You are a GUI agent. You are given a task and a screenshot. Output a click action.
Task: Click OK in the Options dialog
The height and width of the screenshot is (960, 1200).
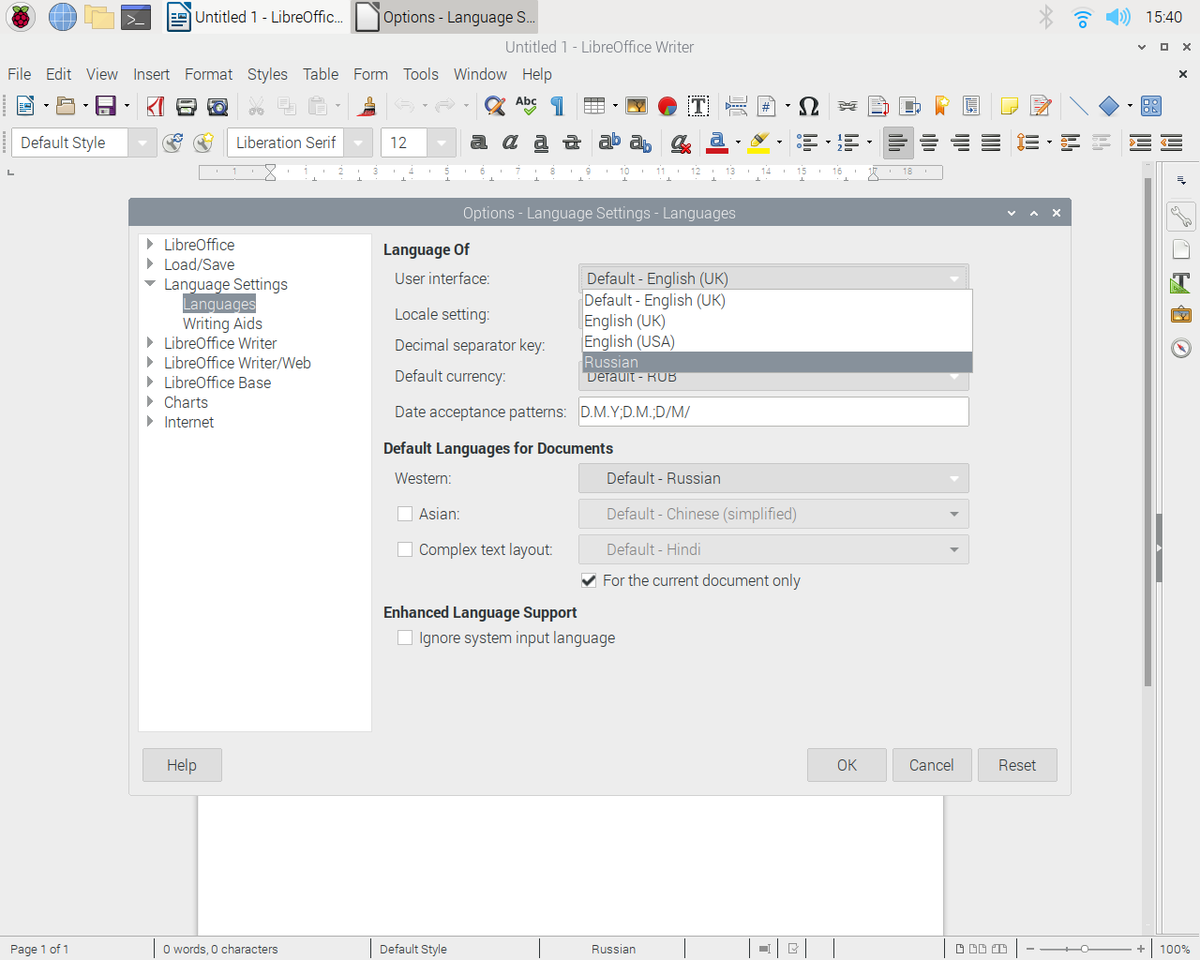click(847, 765)
